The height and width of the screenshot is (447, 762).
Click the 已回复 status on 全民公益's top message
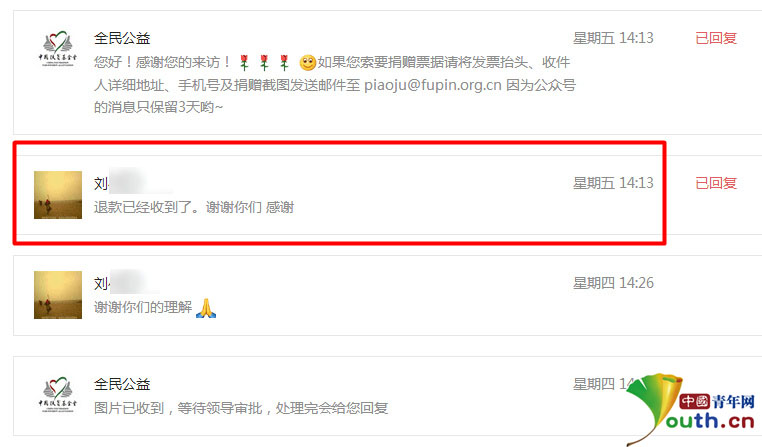click(x=716, y=38)
